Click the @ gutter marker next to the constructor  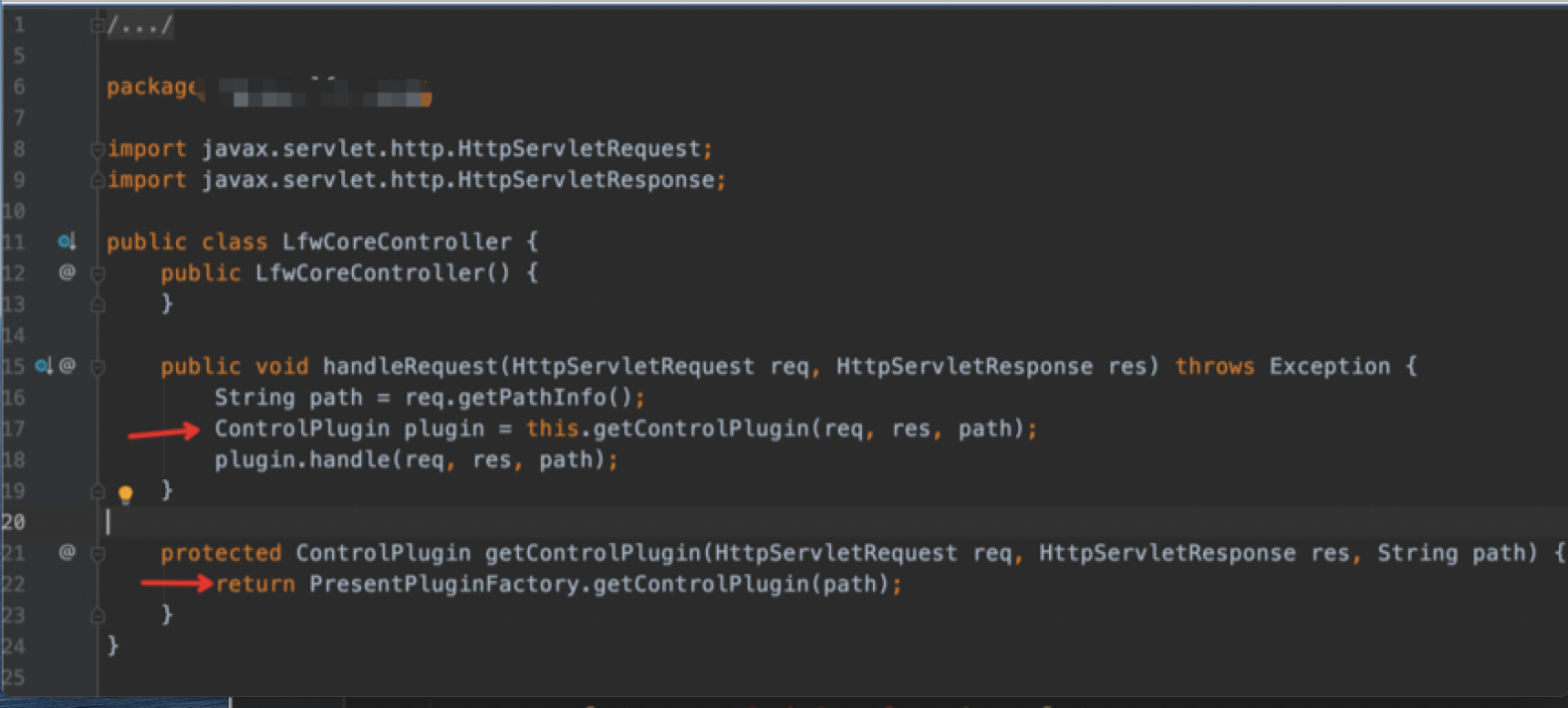(x=67, y=272)
